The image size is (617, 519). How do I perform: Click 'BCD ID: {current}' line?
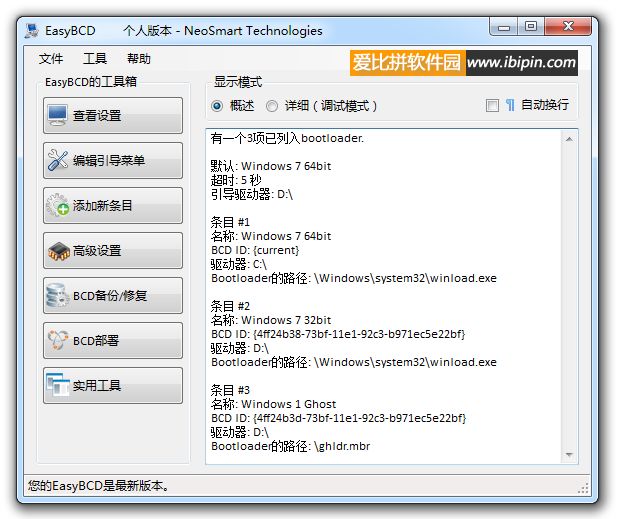[x=255, y=250]
